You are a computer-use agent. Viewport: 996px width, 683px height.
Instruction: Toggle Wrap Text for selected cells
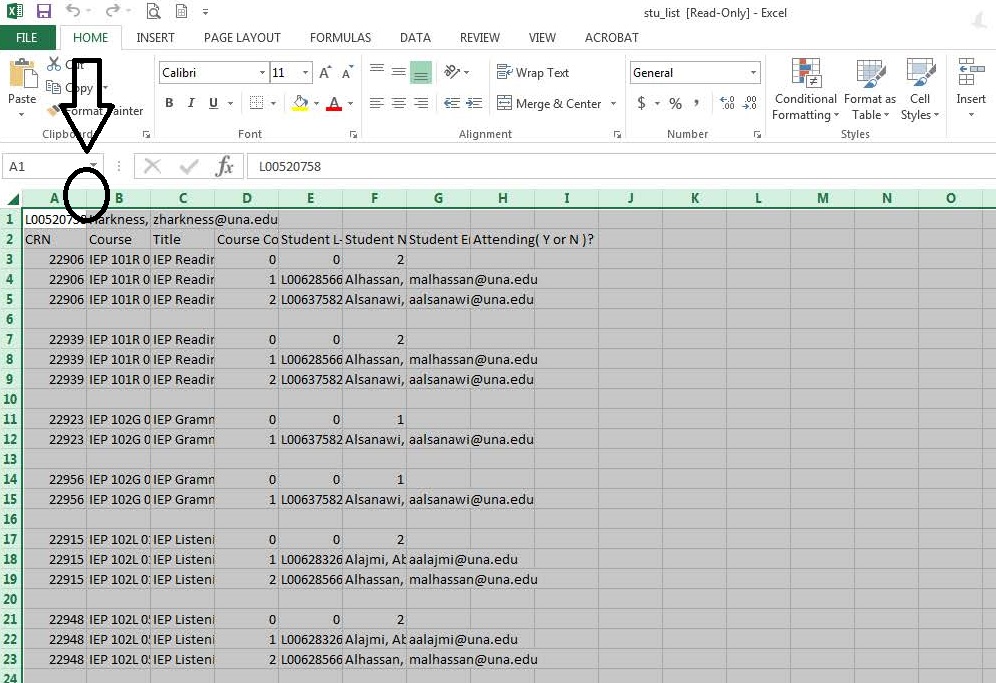click(x=532, y=73)
